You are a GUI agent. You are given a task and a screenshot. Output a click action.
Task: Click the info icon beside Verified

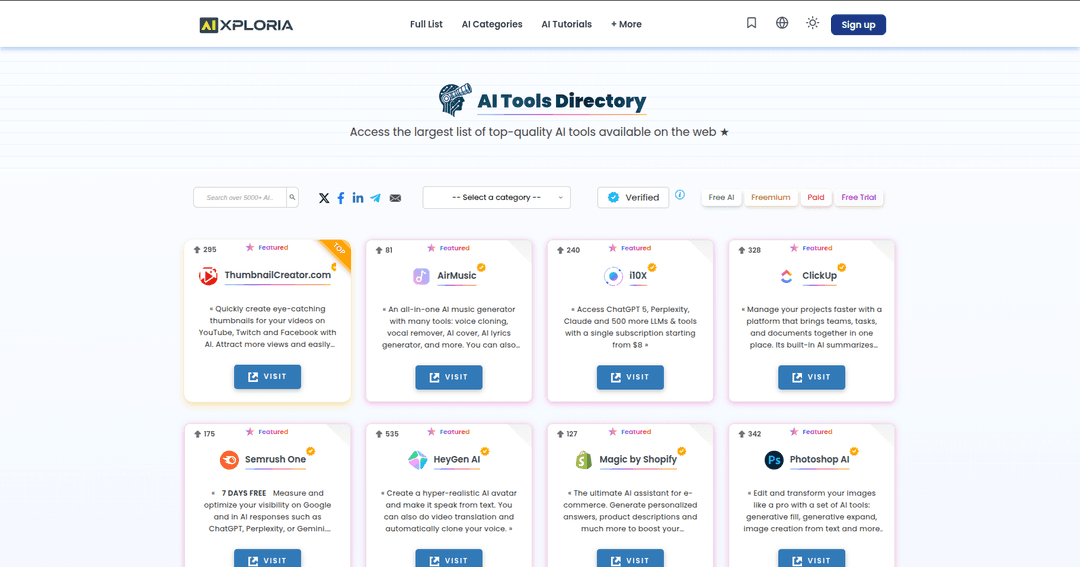click(680, 195)
